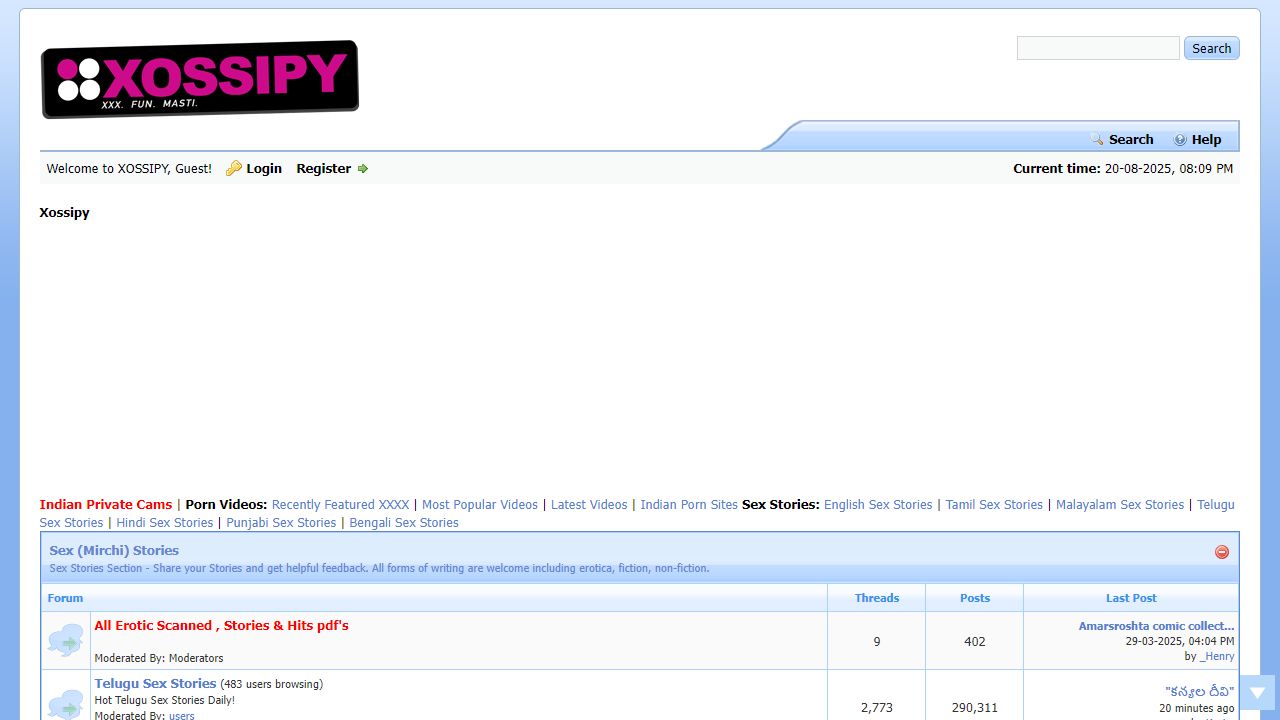Screen dimensions: 1280x720
Task: Click the Posts column header
Action: [x=975, y=598]
